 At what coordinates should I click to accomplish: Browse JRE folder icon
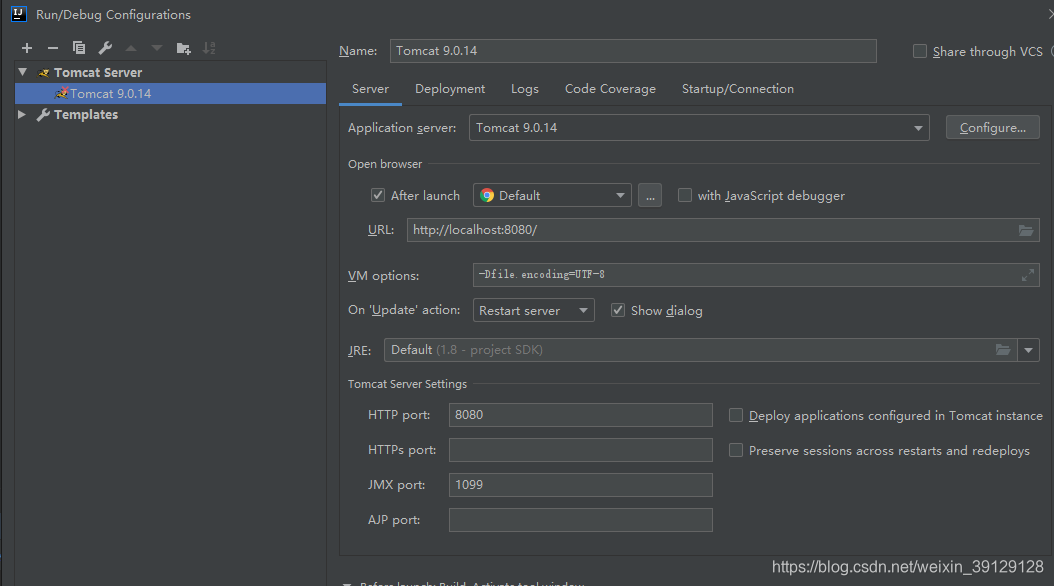click(1003, 350)
